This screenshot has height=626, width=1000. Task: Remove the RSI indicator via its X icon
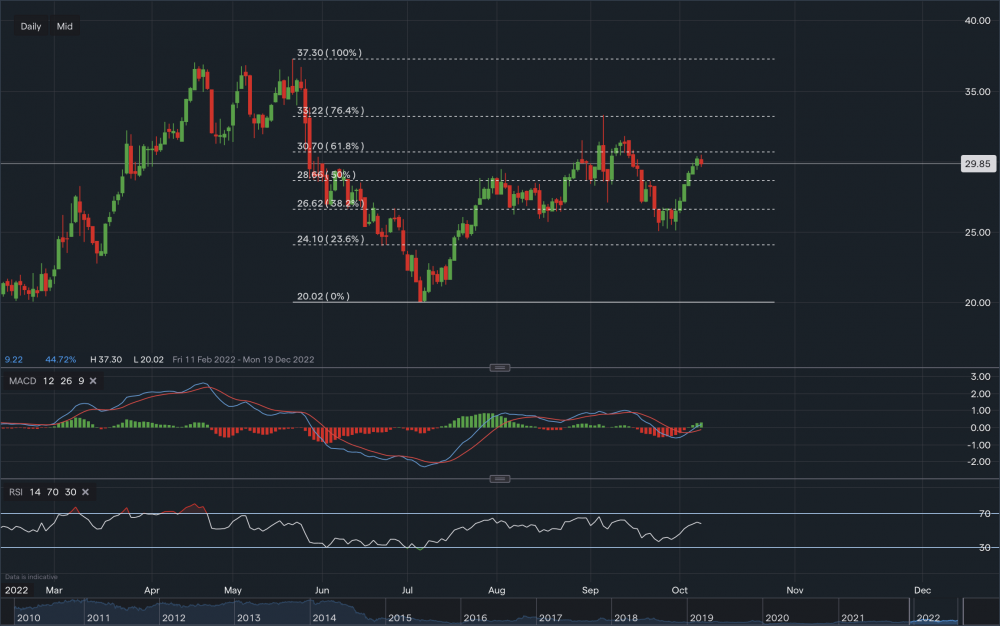84,492
